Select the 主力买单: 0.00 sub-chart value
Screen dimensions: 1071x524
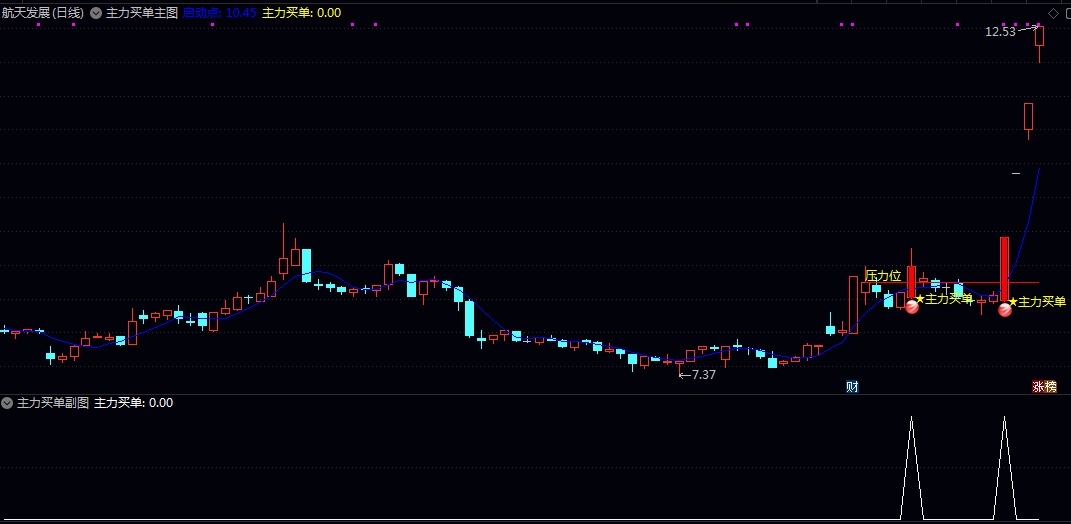tap(133, 403)
